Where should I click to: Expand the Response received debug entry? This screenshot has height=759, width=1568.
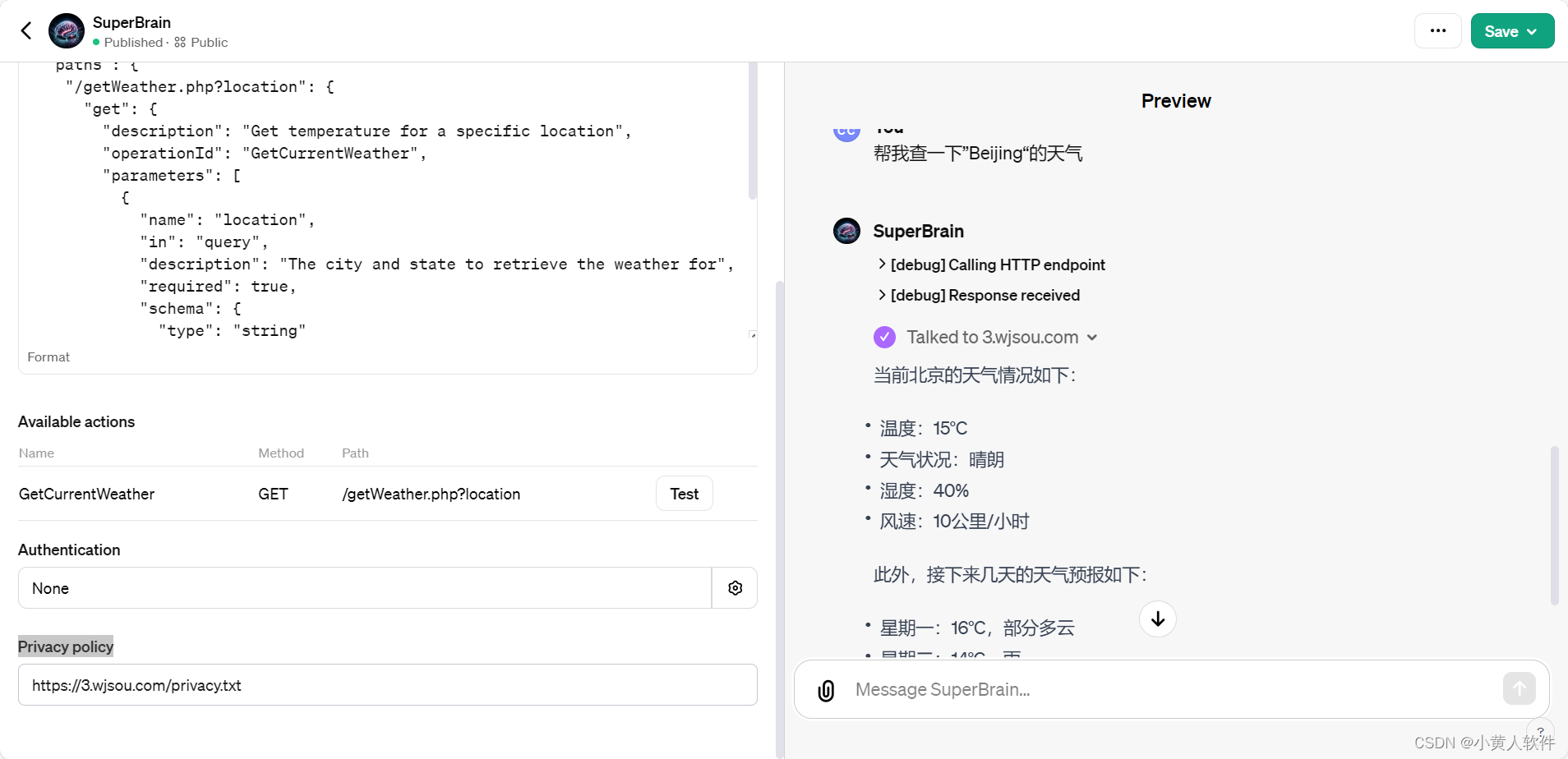979,295
